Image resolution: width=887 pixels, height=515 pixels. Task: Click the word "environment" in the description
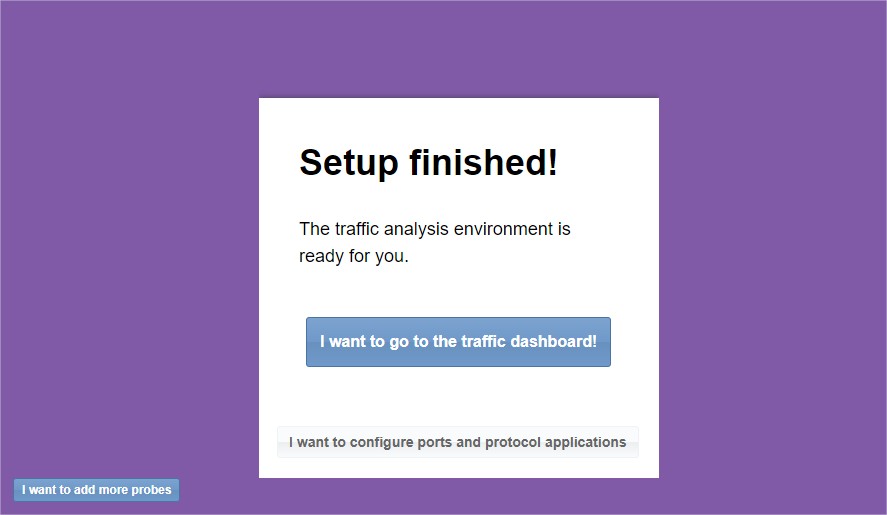504,229
